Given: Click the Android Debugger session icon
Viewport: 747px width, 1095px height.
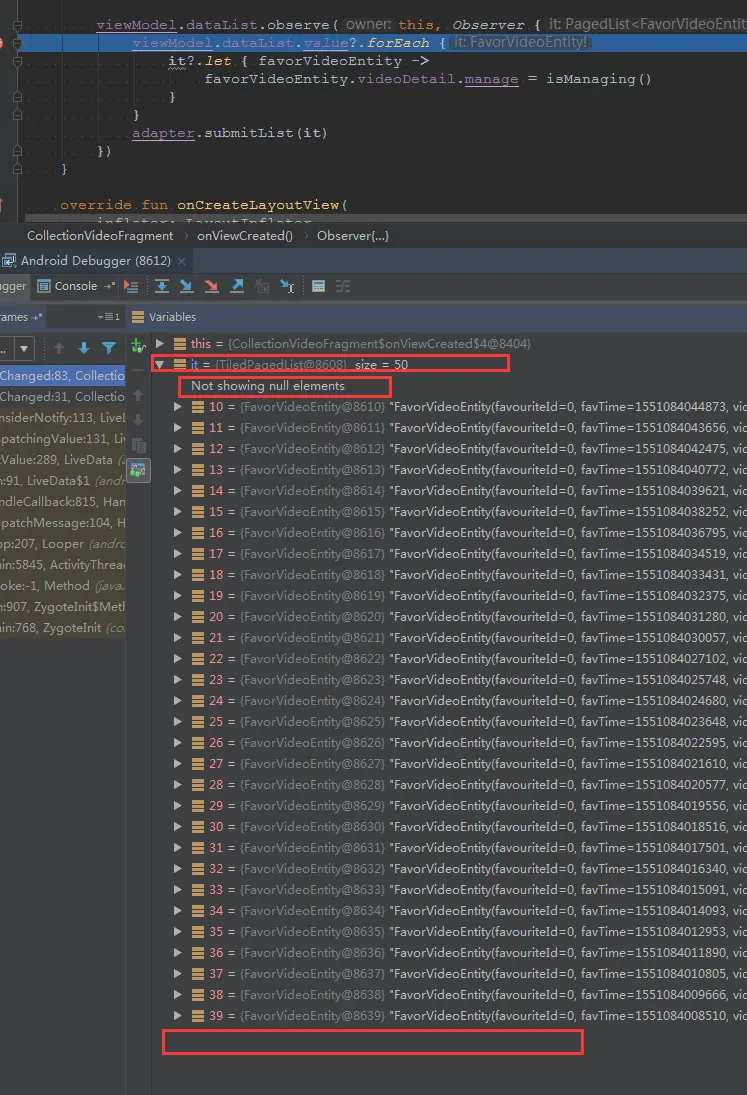Looking at the screenshot, I should pos(8,261).
